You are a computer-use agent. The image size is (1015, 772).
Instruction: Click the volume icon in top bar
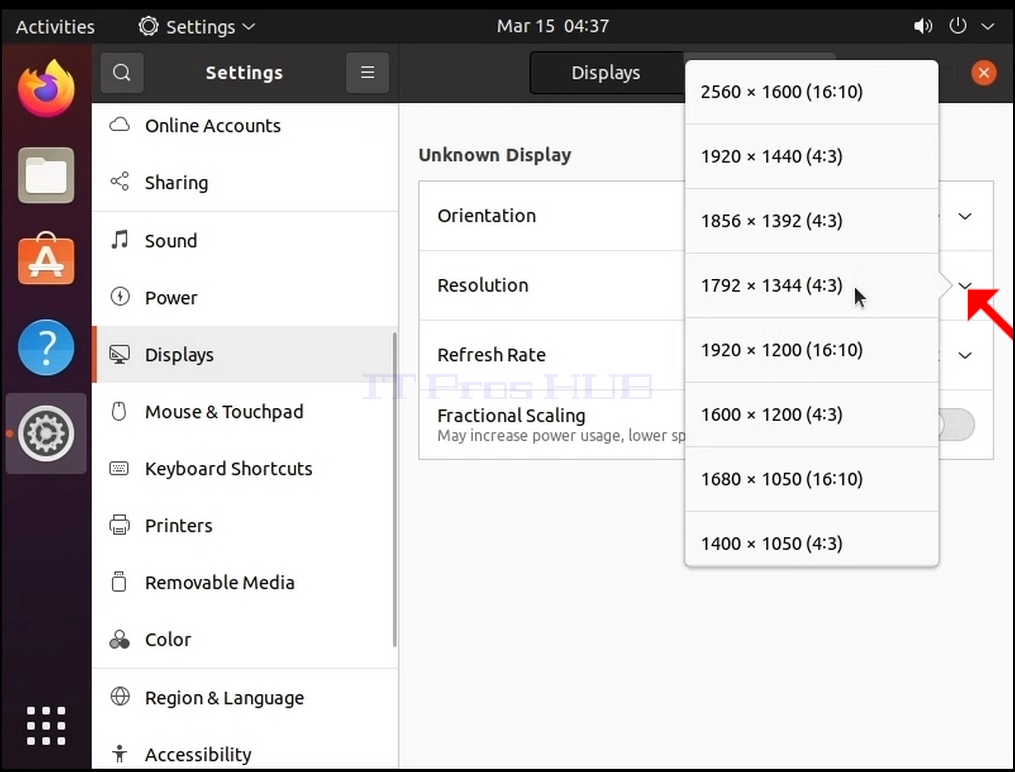(922, 26)
